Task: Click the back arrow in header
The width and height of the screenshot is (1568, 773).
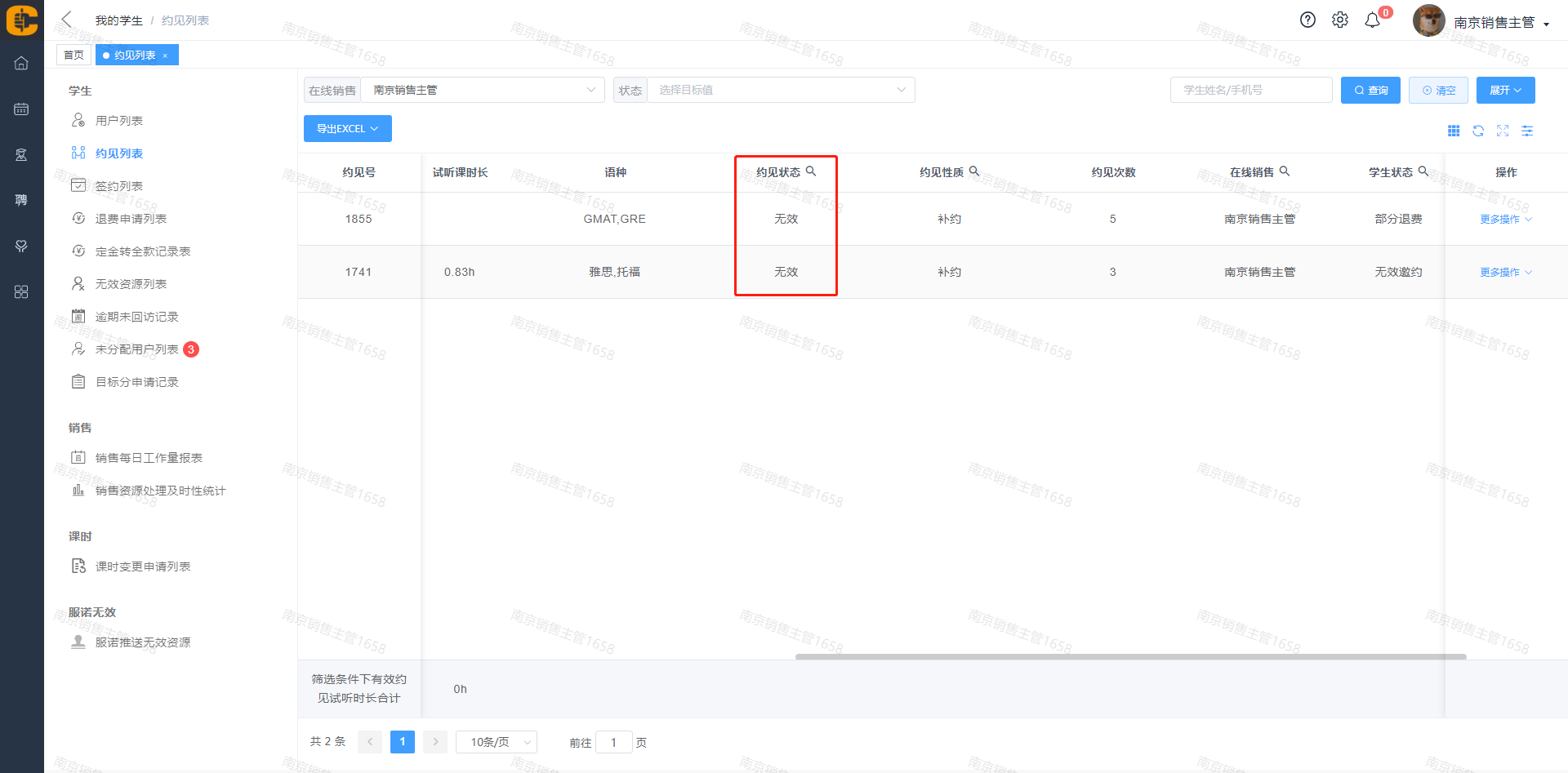Action: (67, 20)
